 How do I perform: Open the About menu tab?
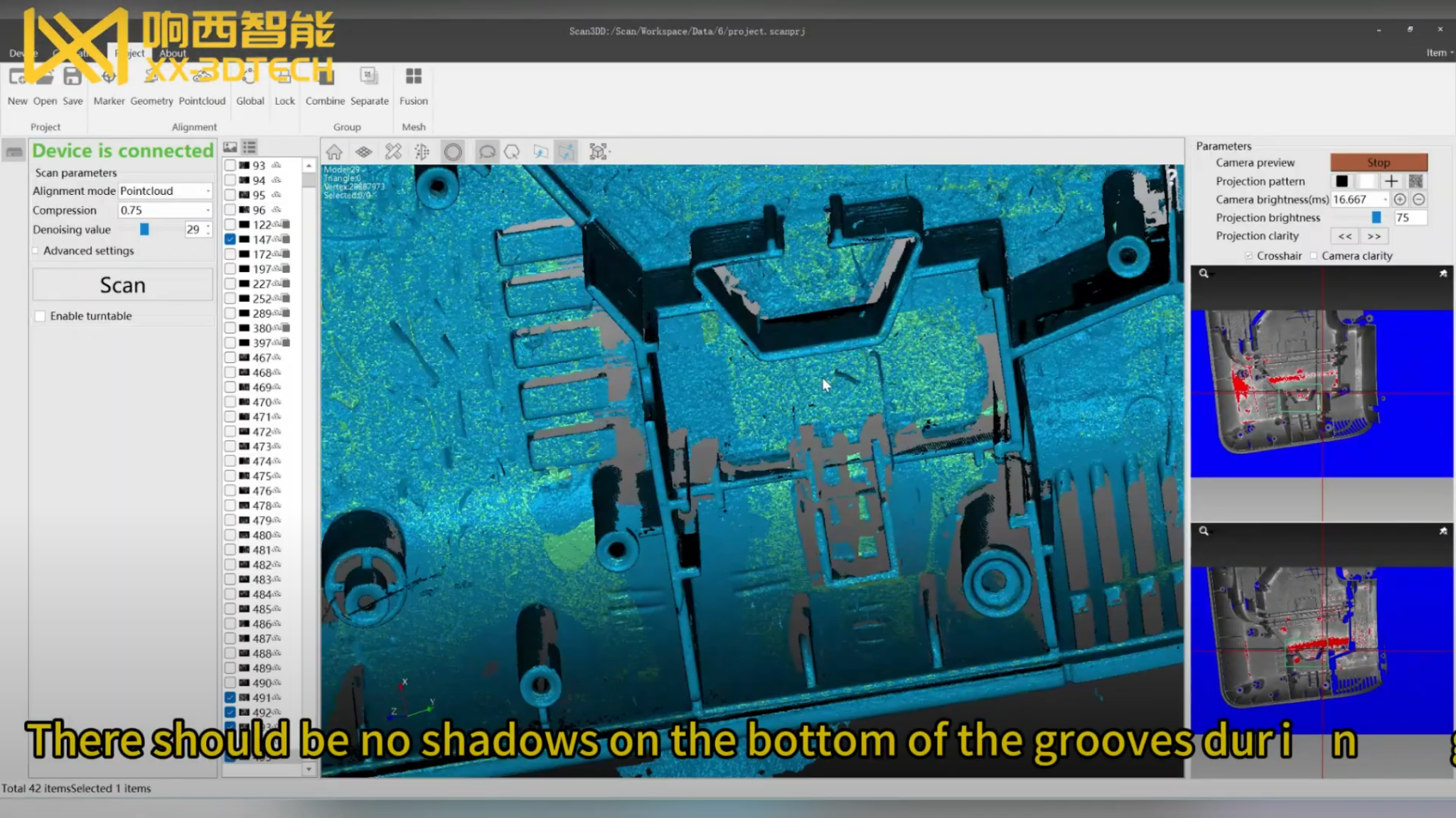(173, 53)
